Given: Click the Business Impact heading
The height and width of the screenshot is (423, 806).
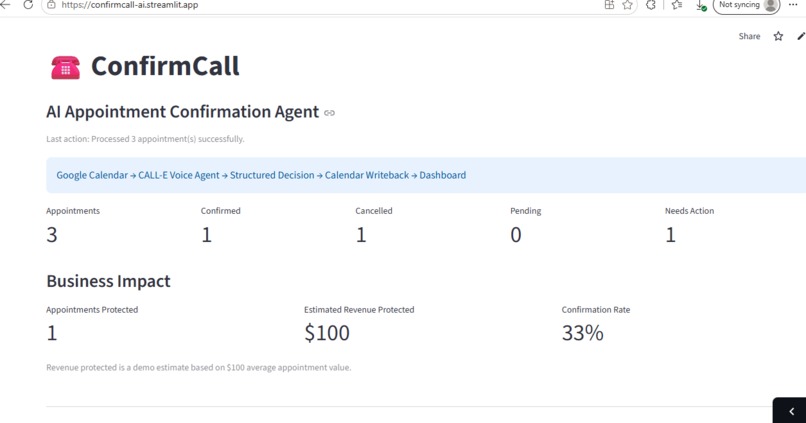Looking at the screenshot, I should pos(108,281).
